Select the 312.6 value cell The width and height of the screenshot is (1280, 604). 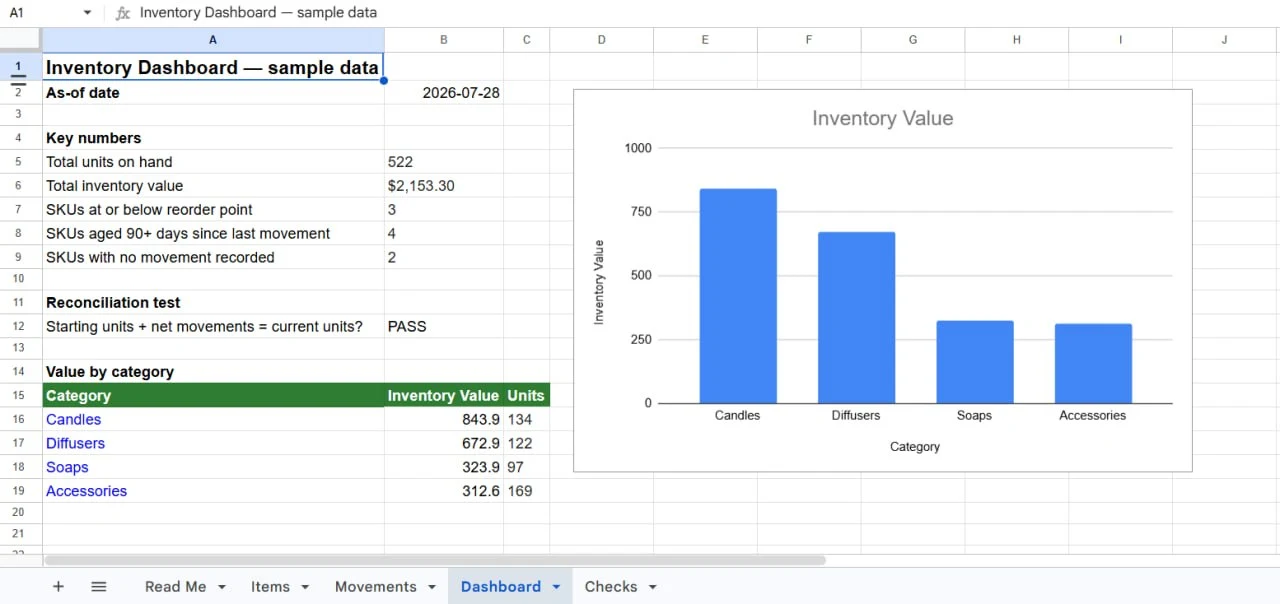(x=444, y=492)
